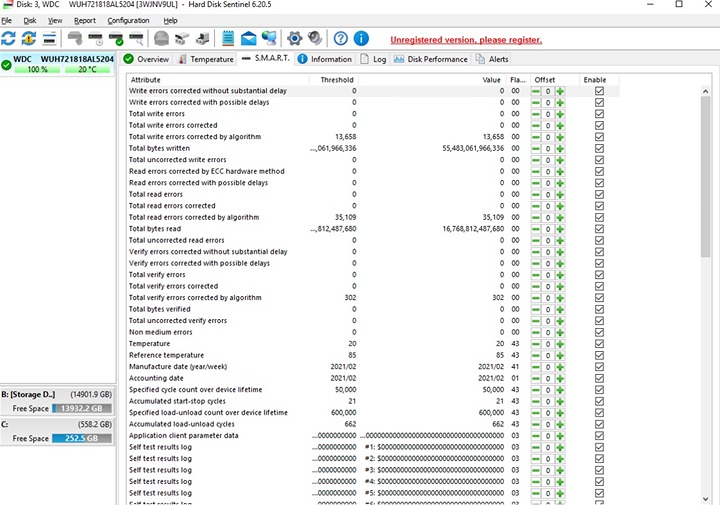Click the B: Storage free space bar
720x505 pixels.
[x=82, y=409]
